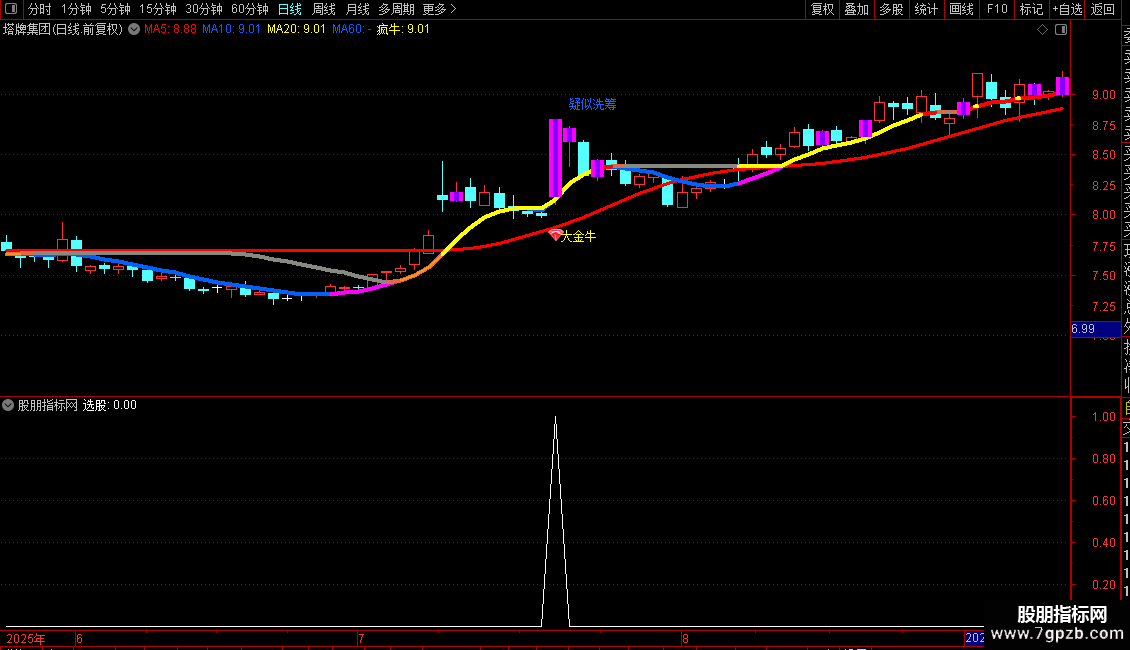Click the MA60: - legend label
Viewport: 1130px width, 650px height.
(x=352, y=30)
